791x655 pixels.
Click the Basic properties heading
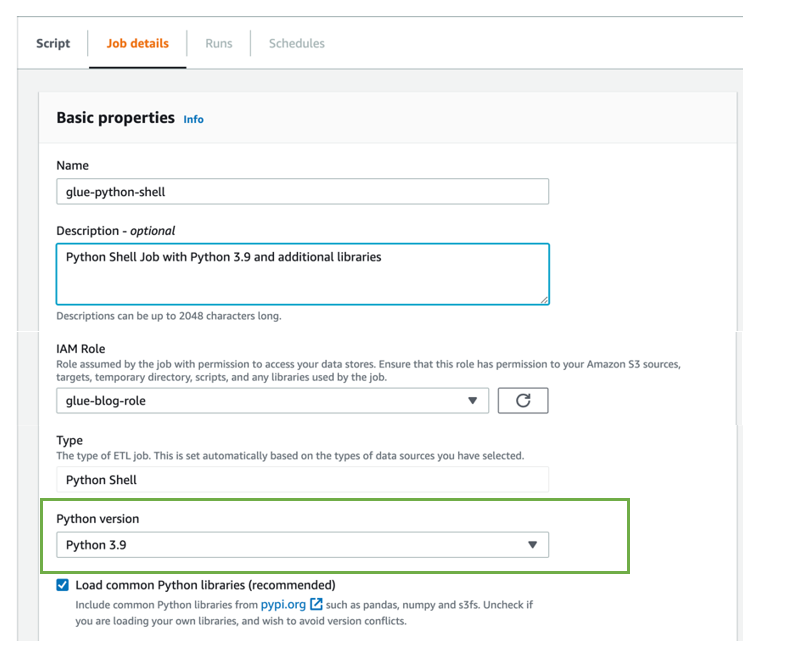(115, 118)
